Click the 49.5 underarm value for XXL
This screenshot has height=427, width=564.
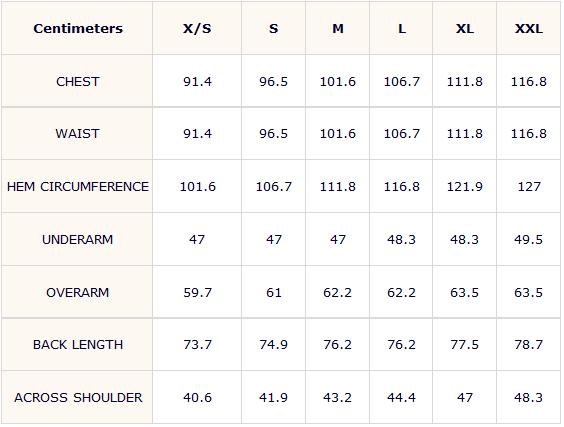click(x=528, y=240)
